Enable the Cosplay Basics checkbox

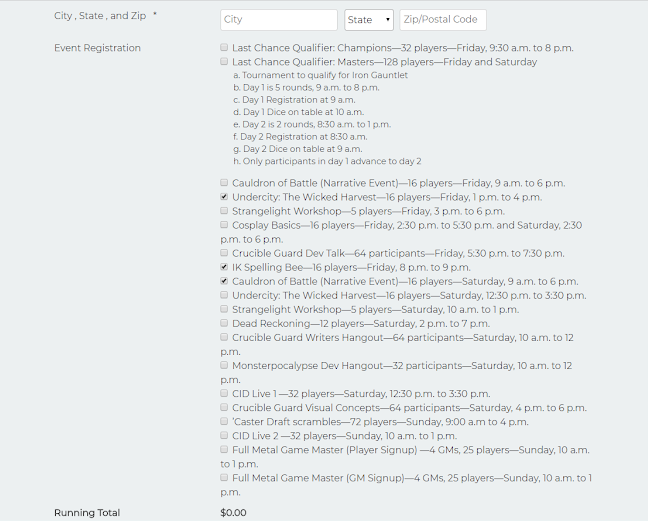point(224,225)
